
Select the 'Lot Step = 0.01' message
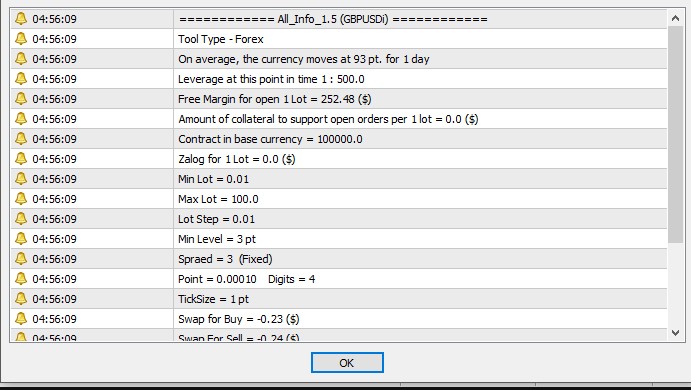tap(216, 219)
